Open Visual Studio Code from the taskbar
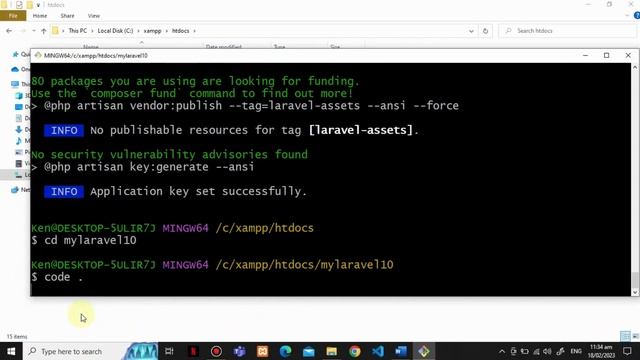This screenshot has width=640, height=360. (378, 351)
